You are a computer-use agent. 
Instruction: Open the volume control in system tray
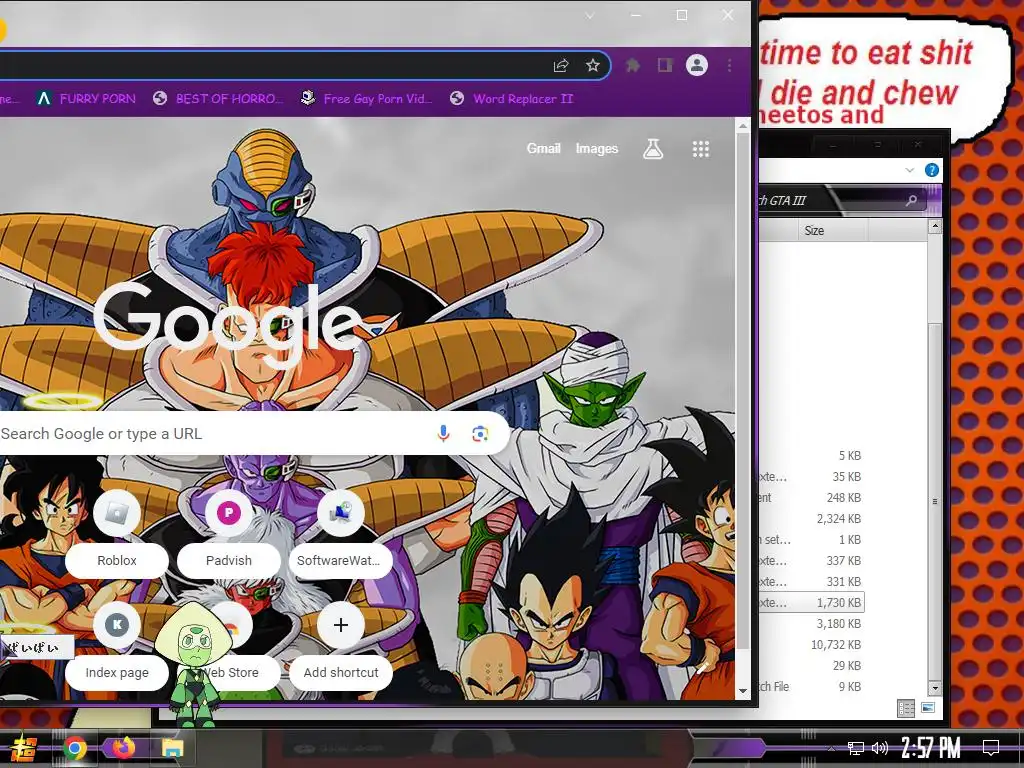(880, 748)
